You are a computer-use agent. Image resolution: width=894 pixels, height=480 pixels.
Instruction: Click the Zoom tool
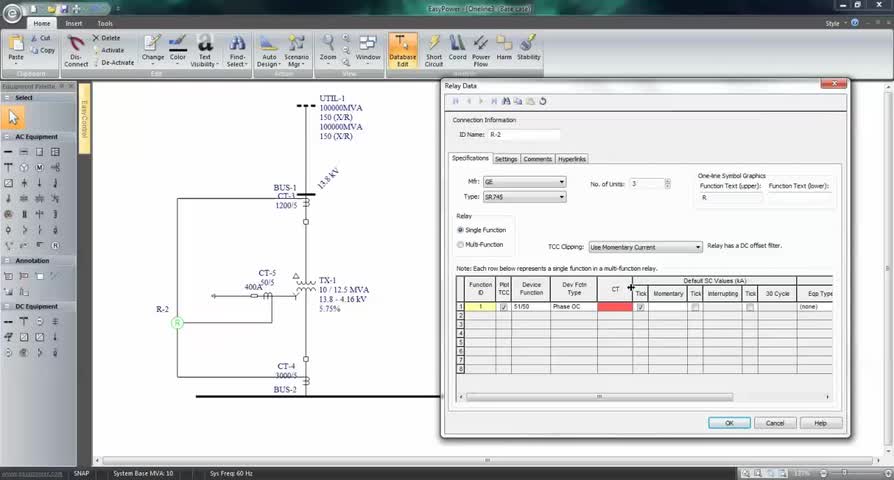[328, 48]
